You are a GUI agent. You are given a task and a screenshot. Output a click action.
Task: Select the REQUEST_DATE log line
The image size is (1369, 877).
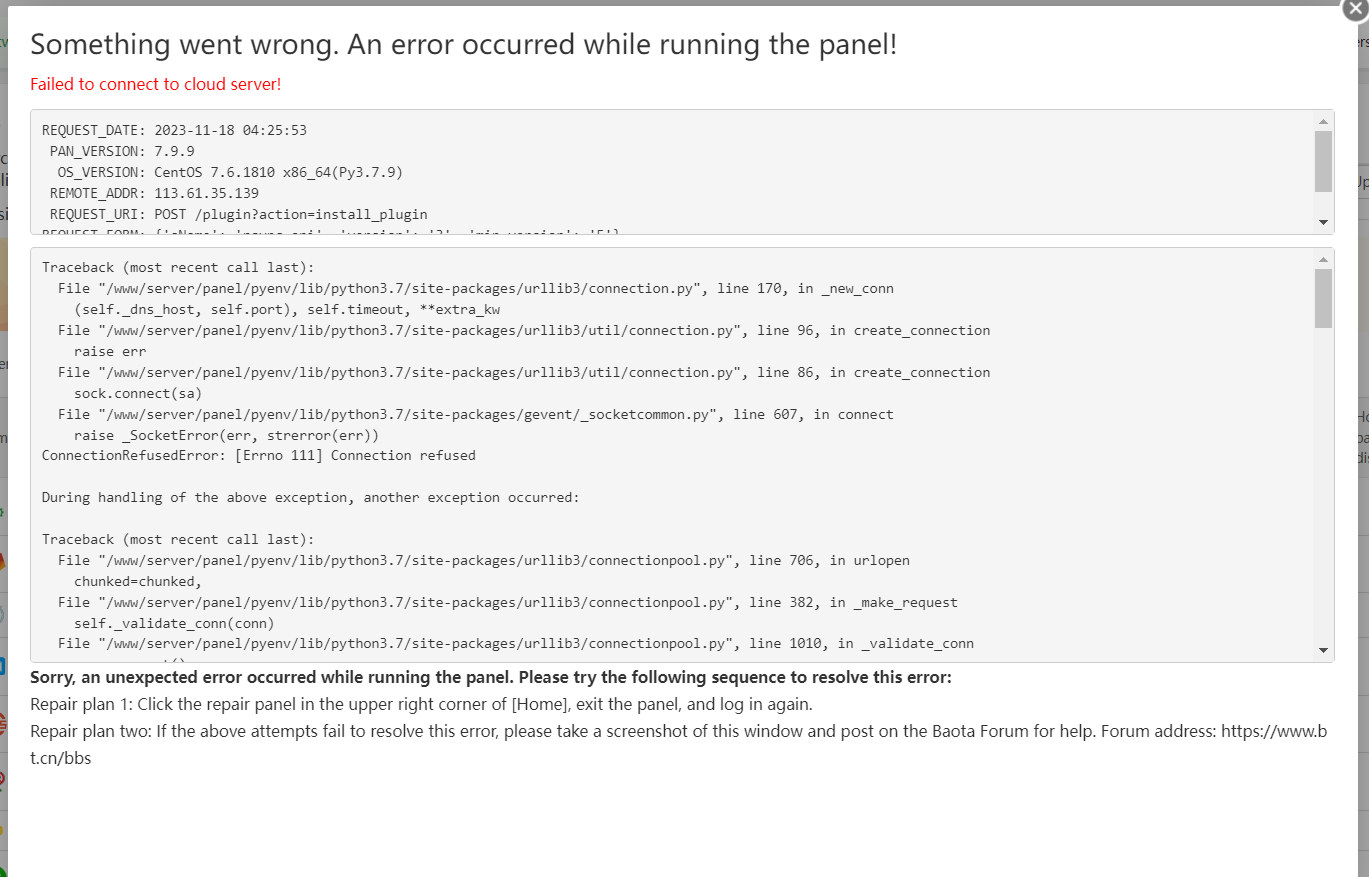point(174,129)
